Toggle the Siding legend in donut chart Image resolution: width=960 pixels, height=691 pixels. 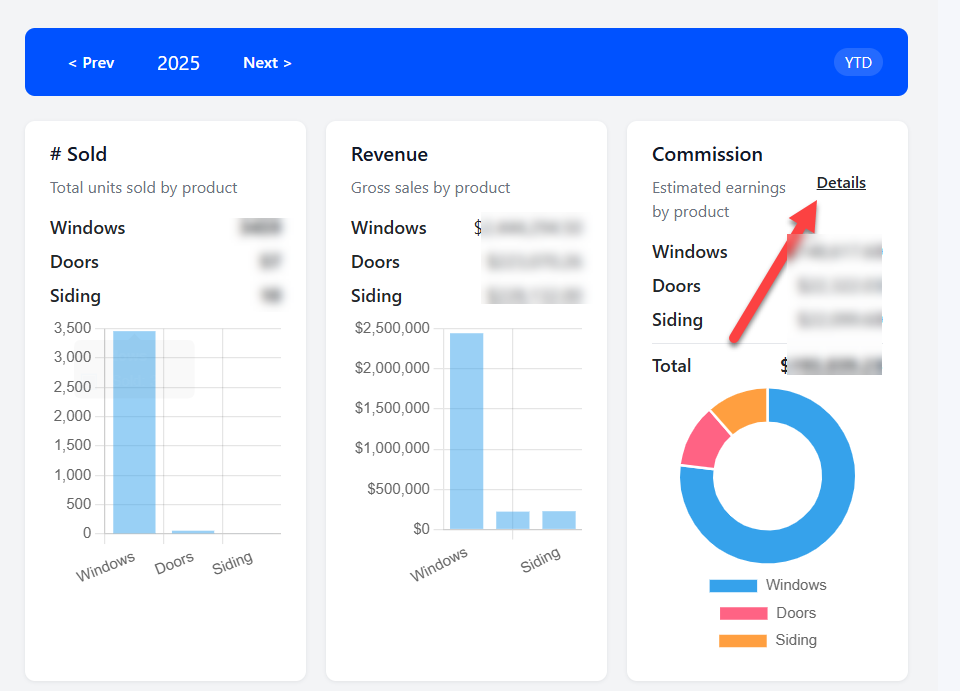(768, 640)
